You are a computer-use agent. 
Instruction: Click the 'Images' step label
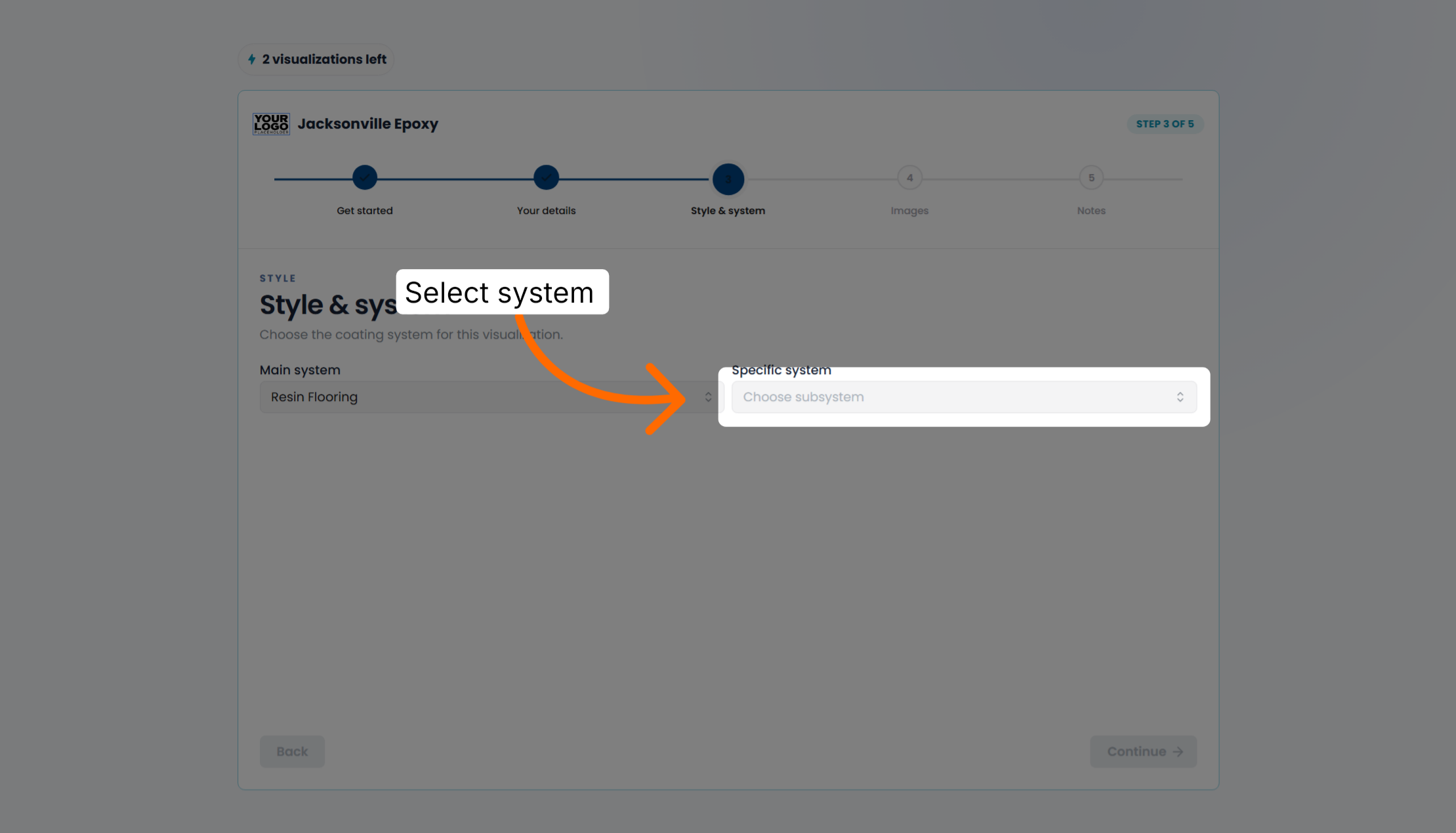pos(909,211)
